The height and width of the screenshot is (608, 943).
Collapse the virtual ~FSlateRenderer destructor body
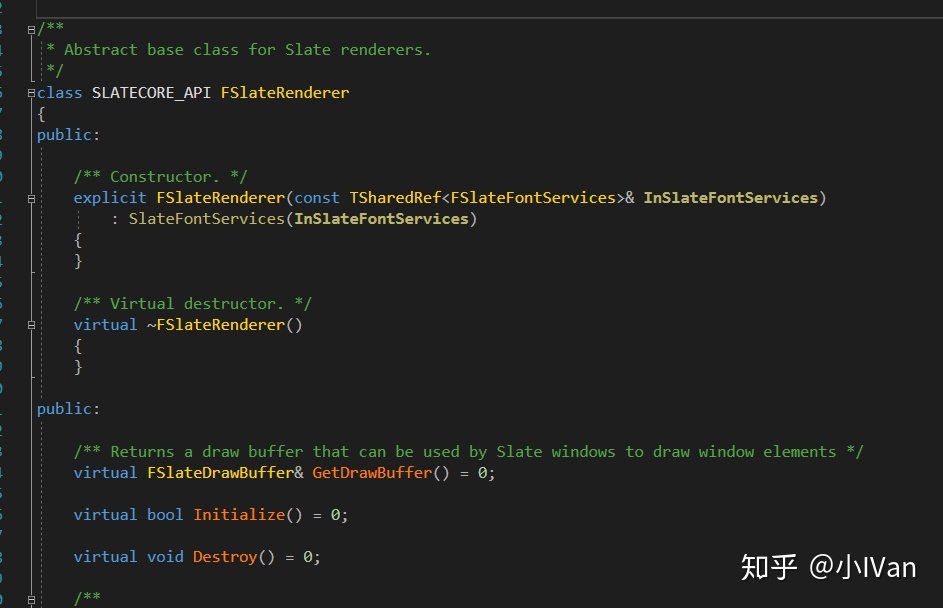tap(31, 325)
